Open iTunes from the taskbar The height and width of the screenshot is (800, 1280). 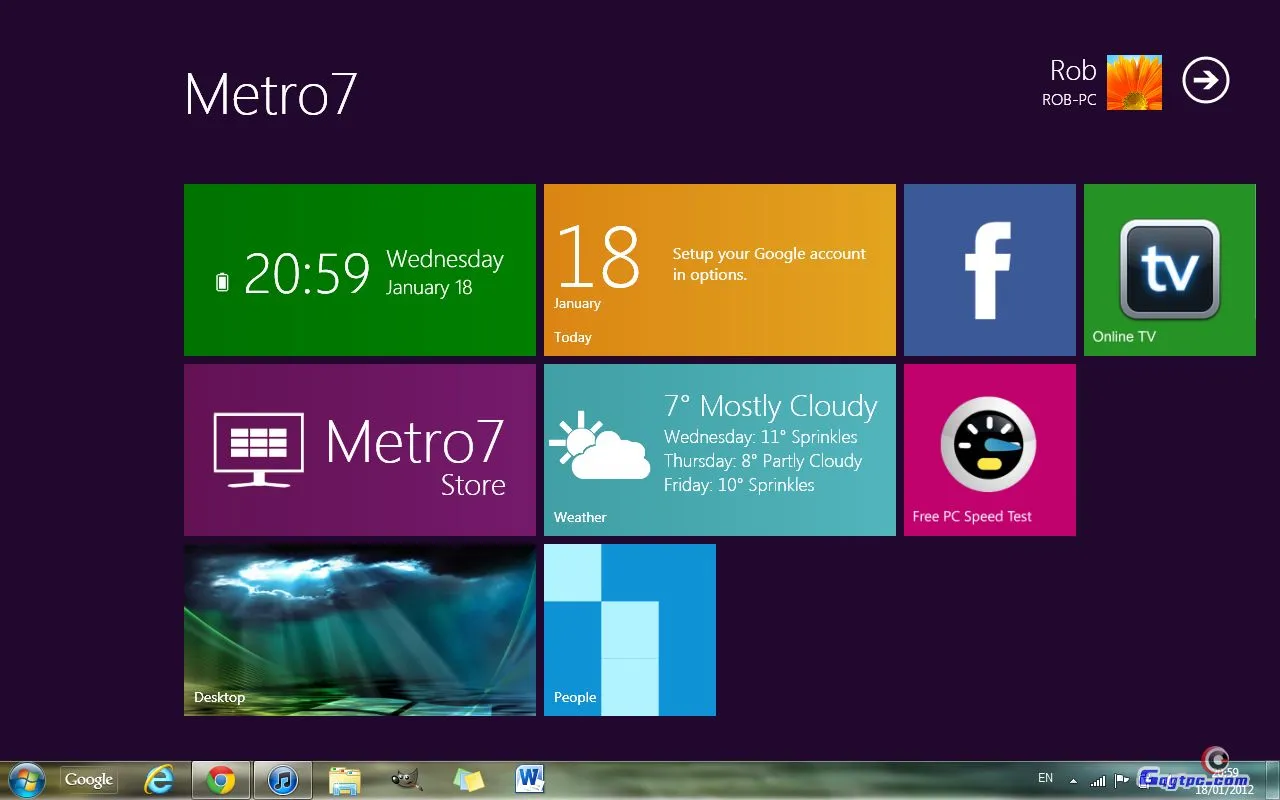click(x=283, y=780)
